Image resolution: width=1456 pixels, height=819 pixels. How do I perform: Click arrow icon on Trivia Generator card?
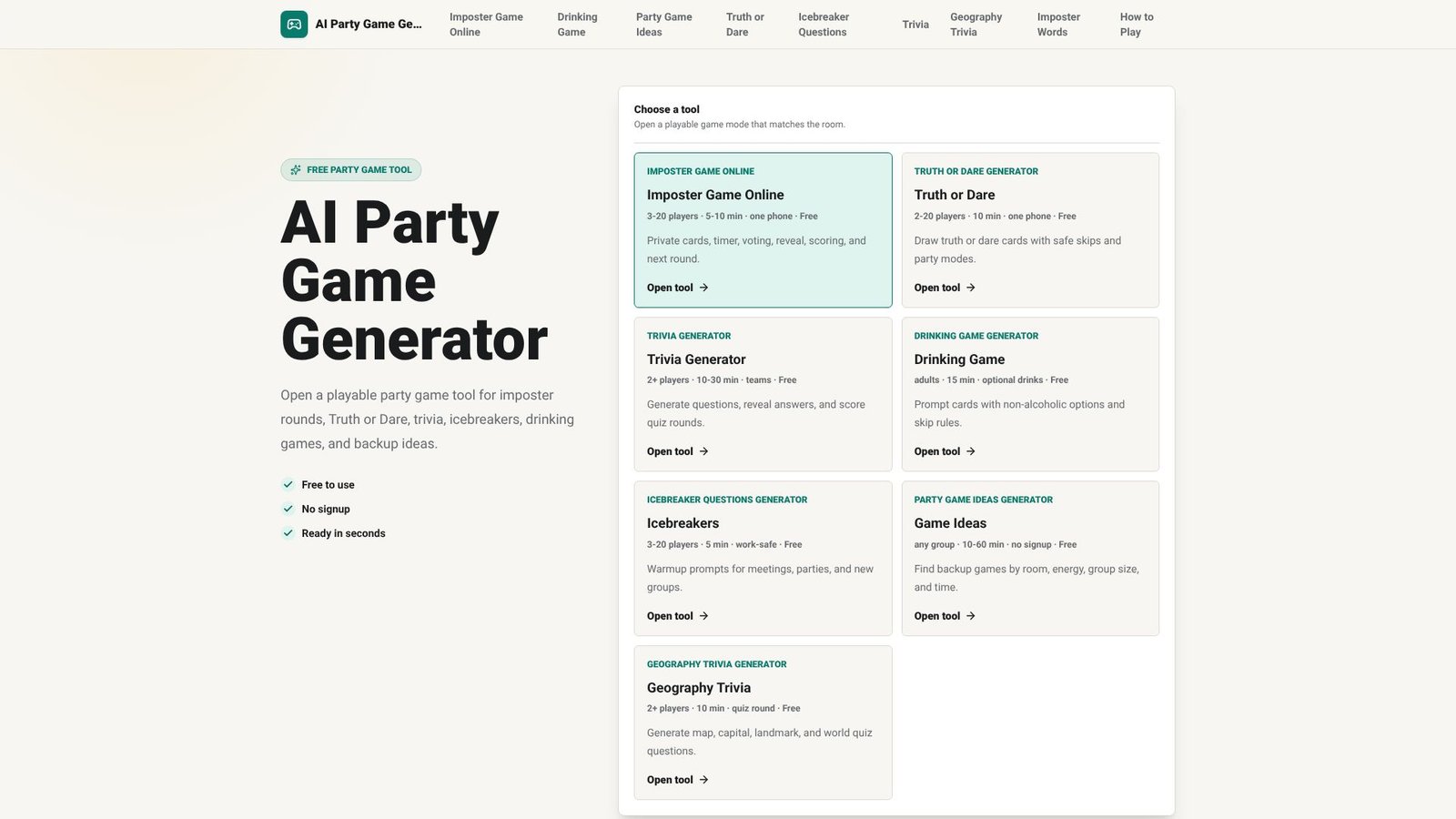click(703, 451)
